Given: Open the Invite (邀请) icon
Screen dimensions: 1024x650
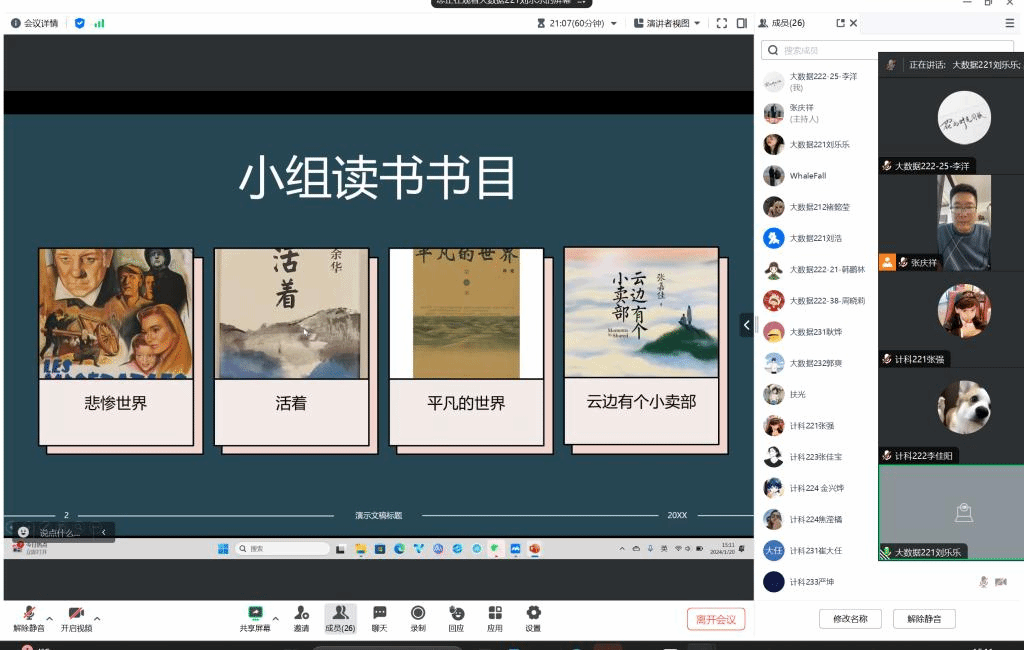Looking at the screenshot, I should click(x=301, y=613).
